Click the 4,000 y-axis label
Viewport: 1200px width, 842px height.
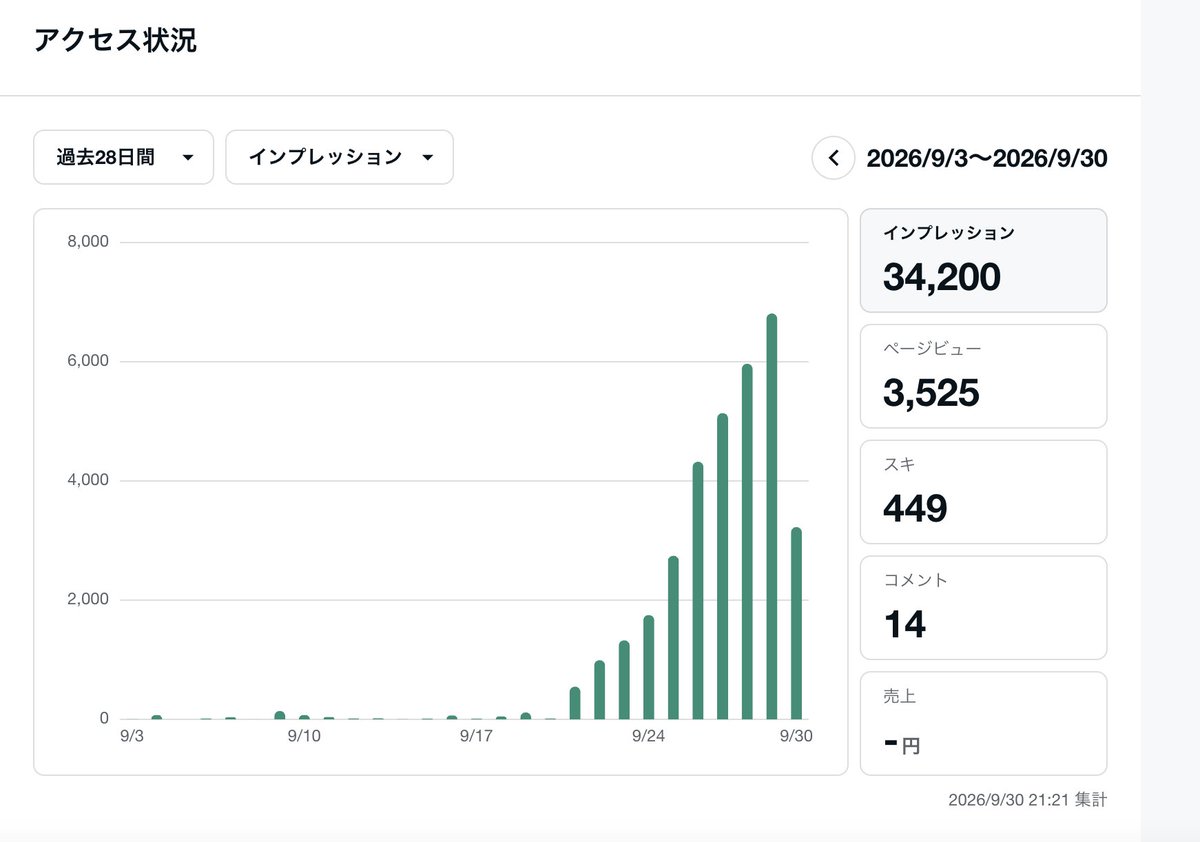pos(89,480)
